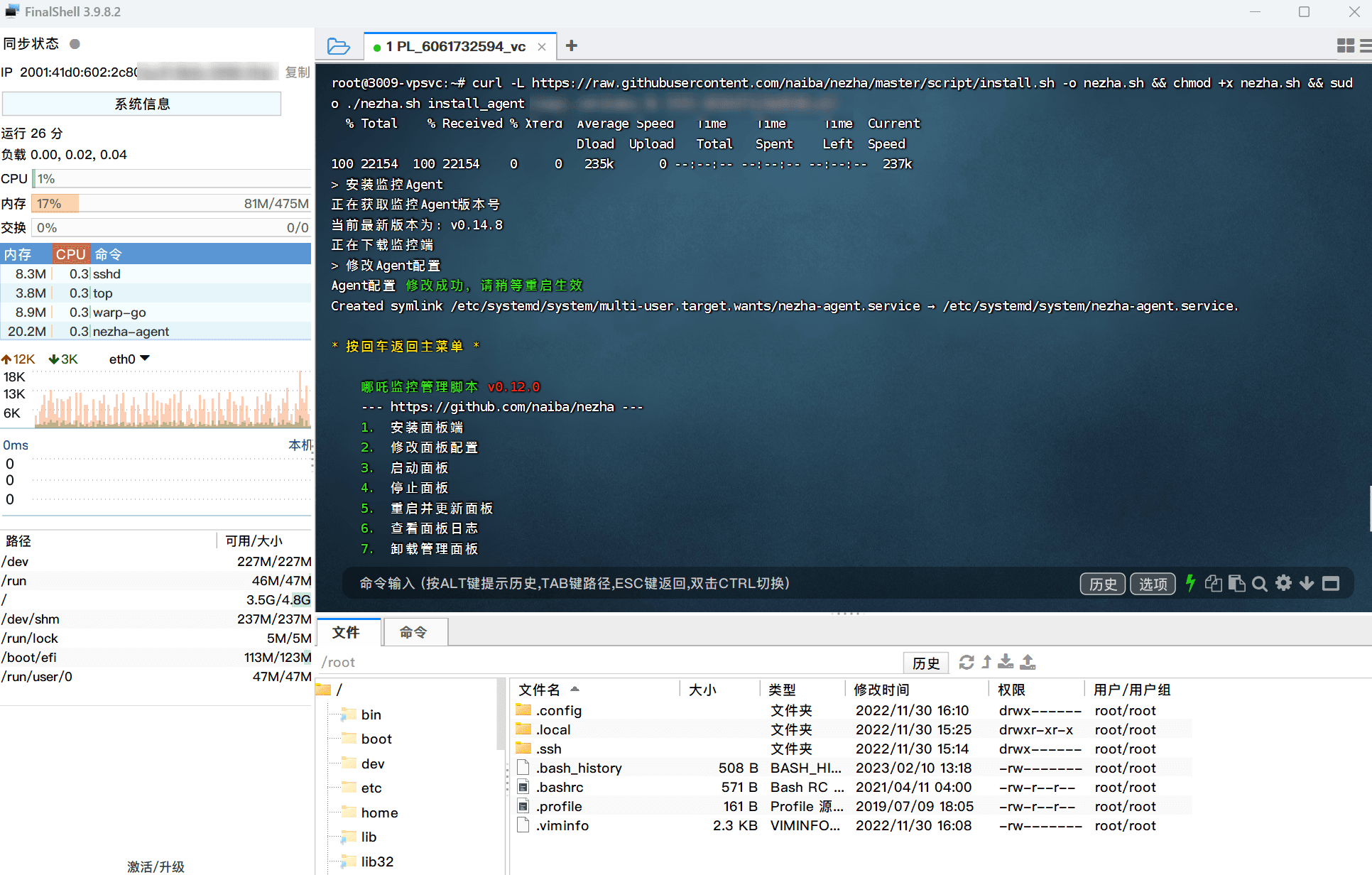
Task: Upload a file to the server
Action: pyautogui.click(x=1028, y=663)
